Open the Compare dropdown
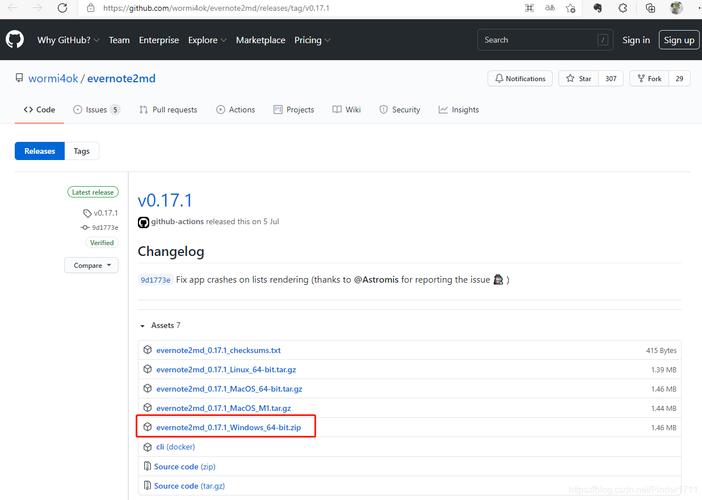This screenshot has height=500, width=702. click(92, 265)
